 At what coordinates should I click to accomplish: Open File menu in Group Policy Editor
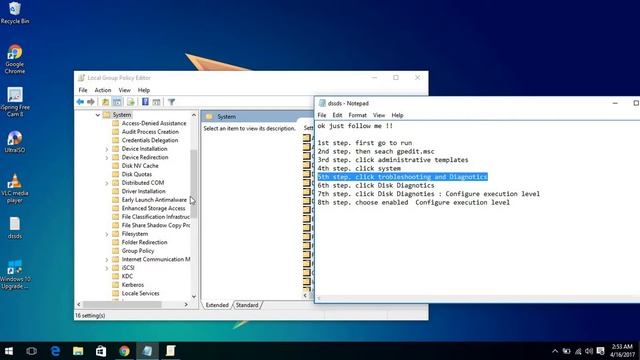pyautogui.click(x=83, y=90)
